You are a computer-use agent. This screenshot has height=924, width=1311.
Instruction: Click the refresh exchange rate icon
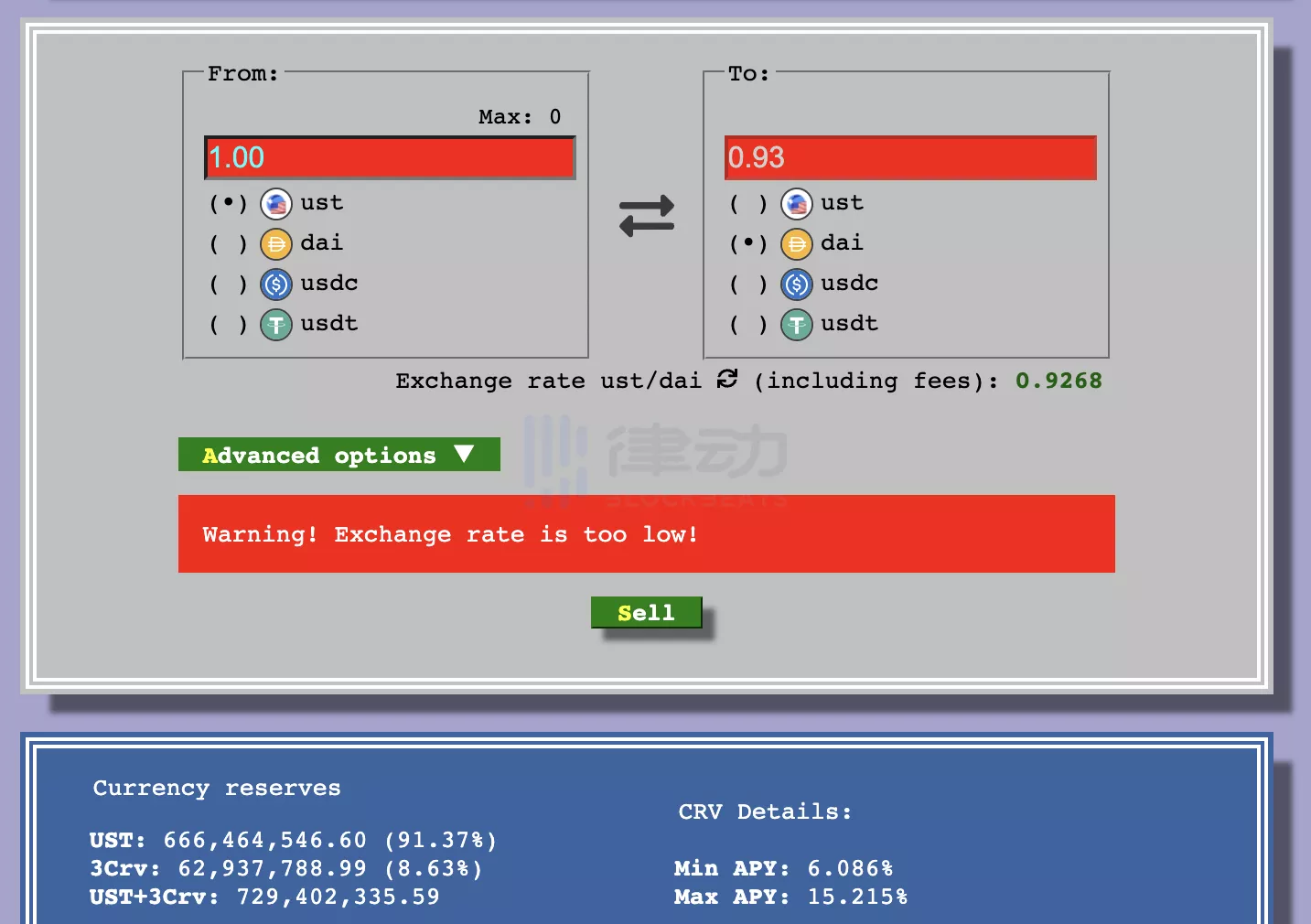point(727,379)
